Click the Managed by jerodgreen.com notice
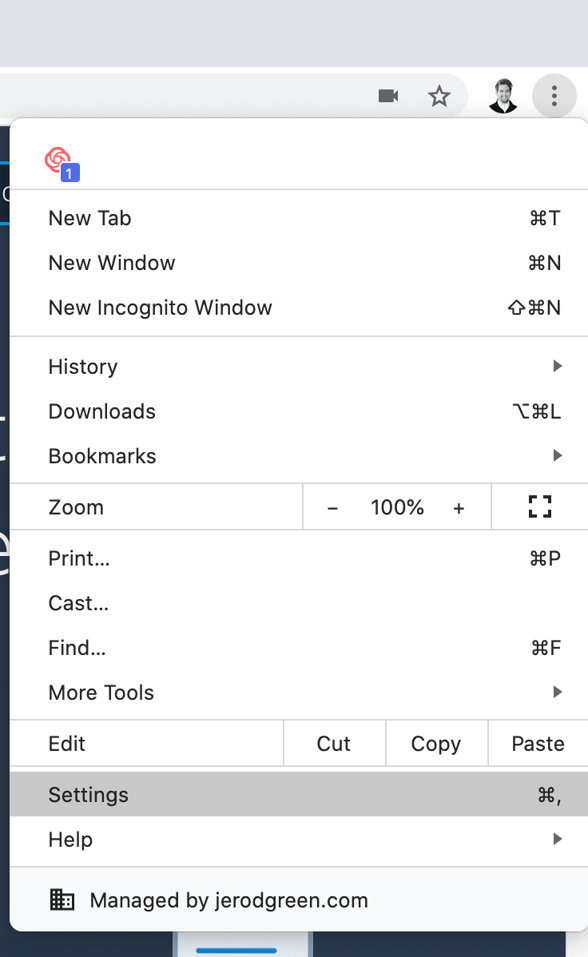 point(229,899)
